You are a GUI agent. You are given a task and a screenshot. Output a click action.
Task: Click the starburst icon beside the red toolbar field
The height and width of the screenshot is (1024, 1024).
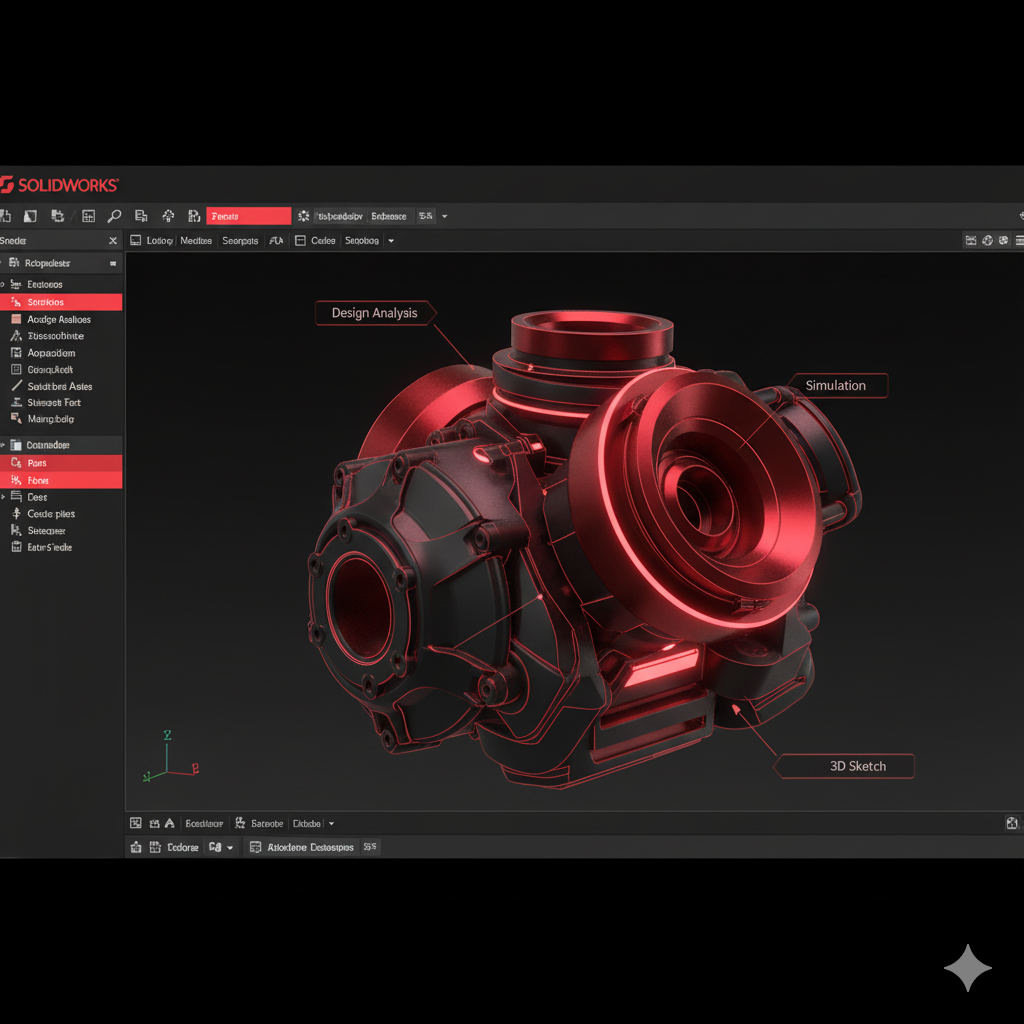[304, 216]
